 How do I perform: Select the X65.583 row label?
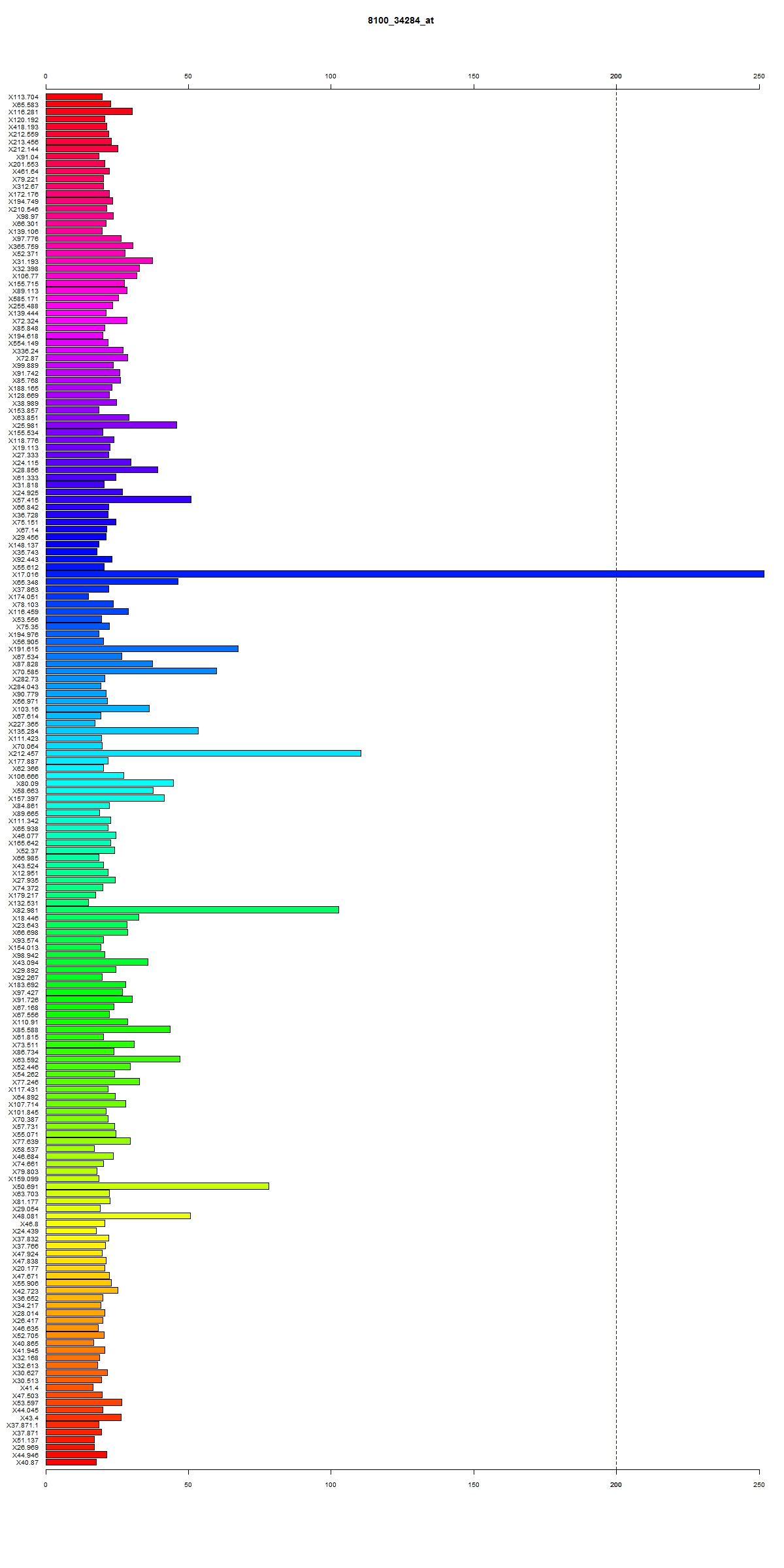click(x=25, y=105)
